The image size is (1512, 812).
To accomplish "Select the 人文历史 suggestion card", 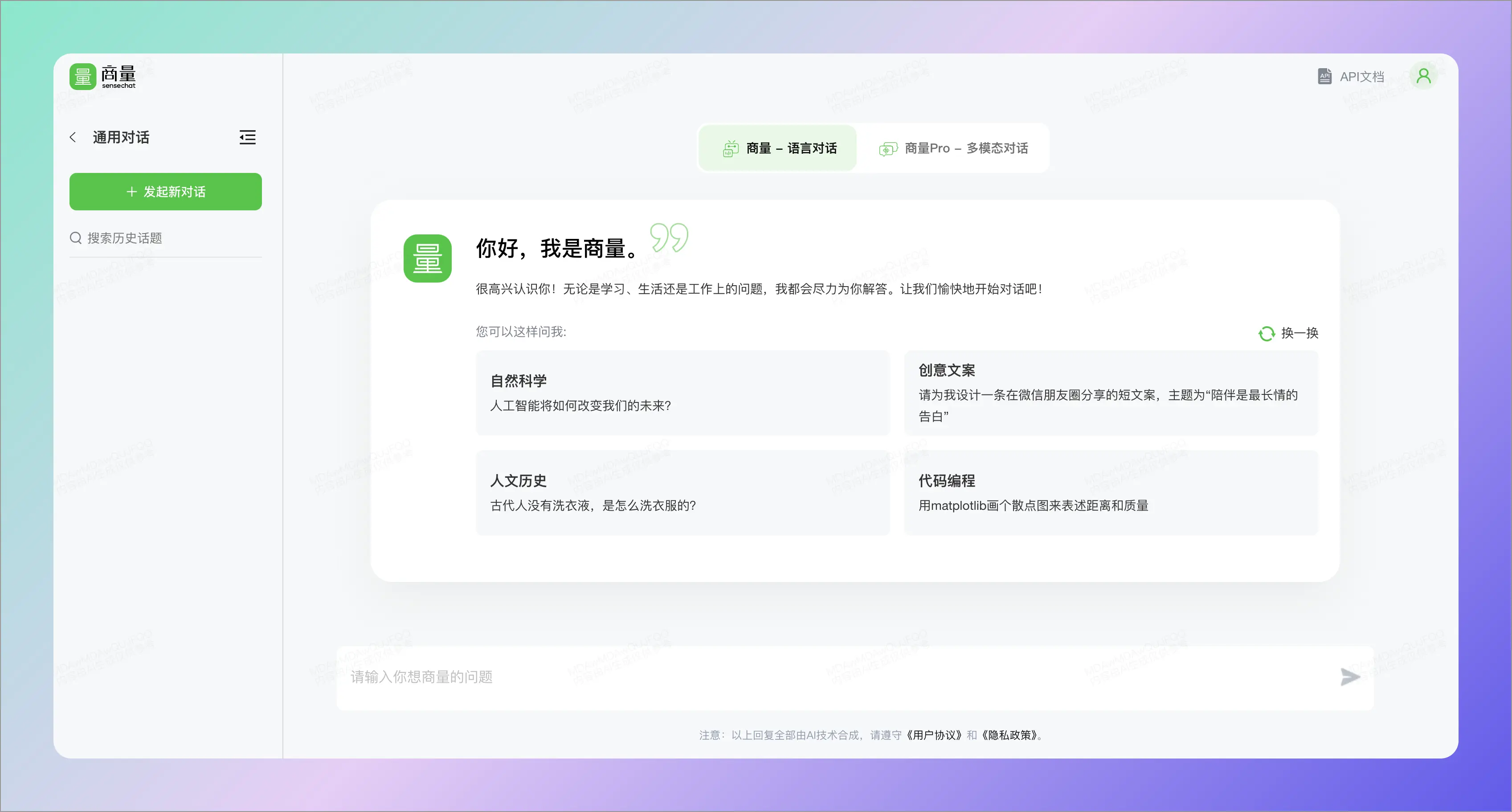I will (682, 492).
